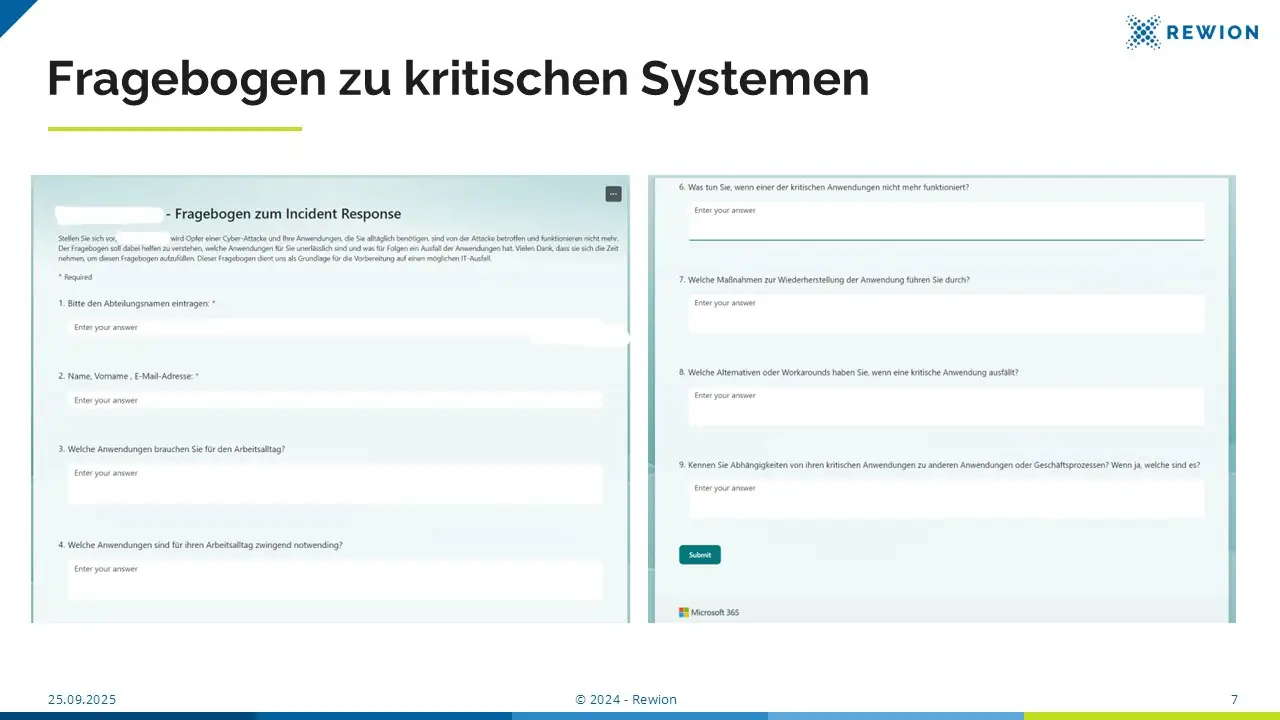
Task: Select the slide title Fragebogen zu kritischen Systemen
Action: point(458,80)
